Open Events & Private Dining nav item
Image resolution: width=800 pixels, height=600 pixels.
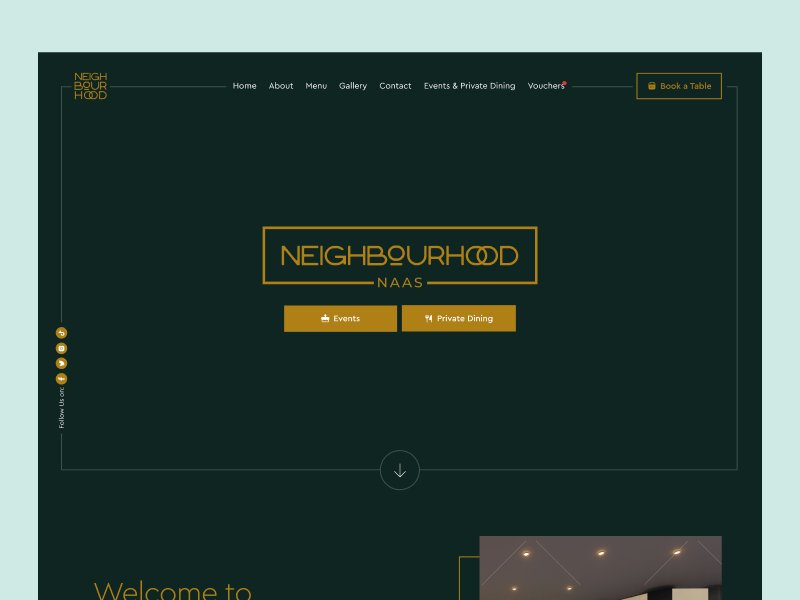tap(469, 86)
